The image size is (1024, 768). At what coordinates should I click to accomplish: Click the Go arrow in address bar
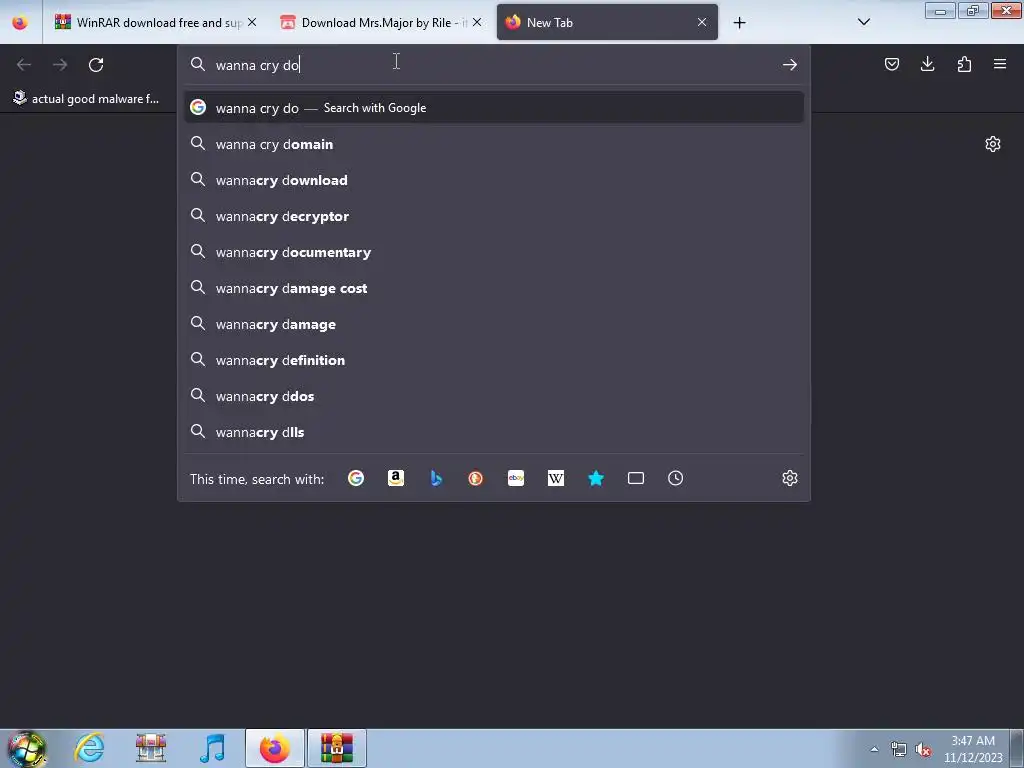(790, 65)
